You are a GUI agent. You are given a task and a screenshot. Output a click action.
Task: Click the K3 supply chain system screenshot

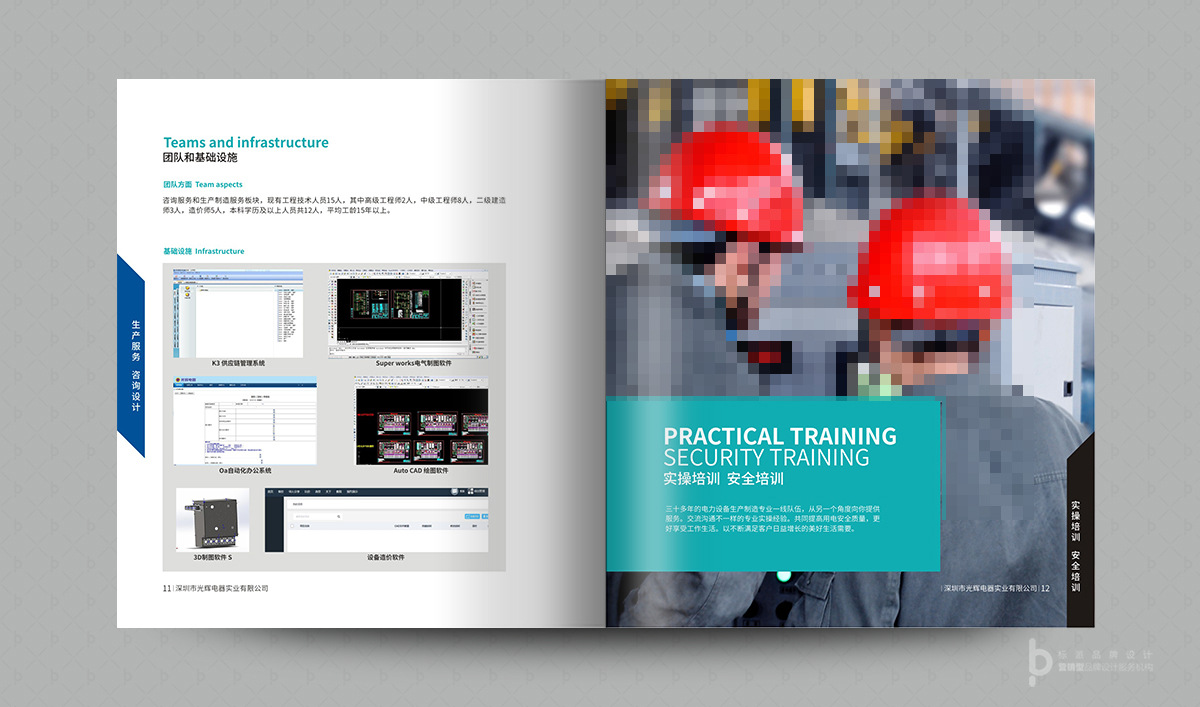(x=238, y=312)
